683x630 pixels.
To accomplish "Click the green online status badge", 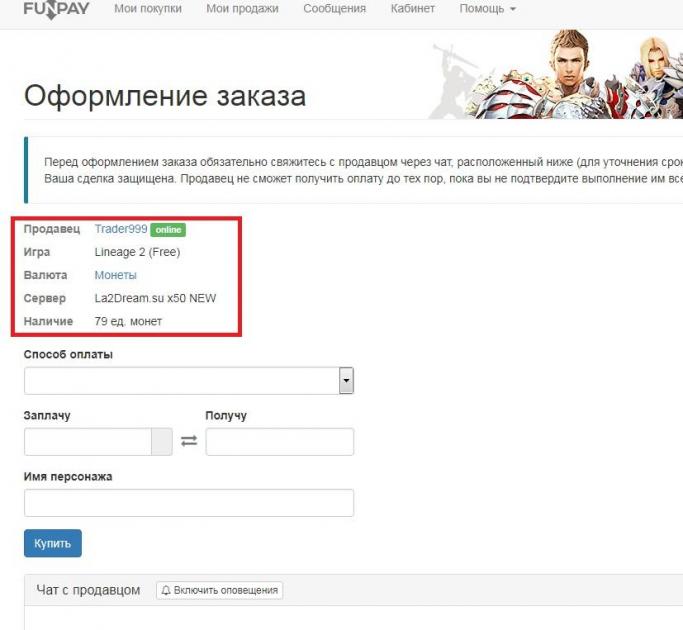I will [168, 230].
